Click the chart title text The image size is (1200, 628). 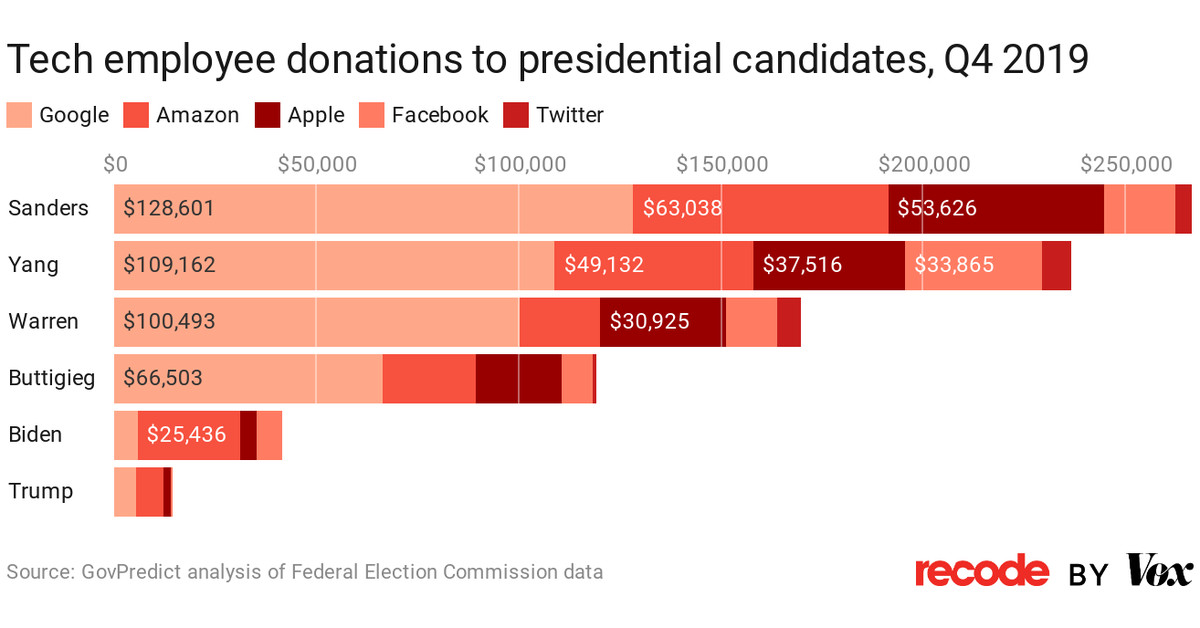547,60
